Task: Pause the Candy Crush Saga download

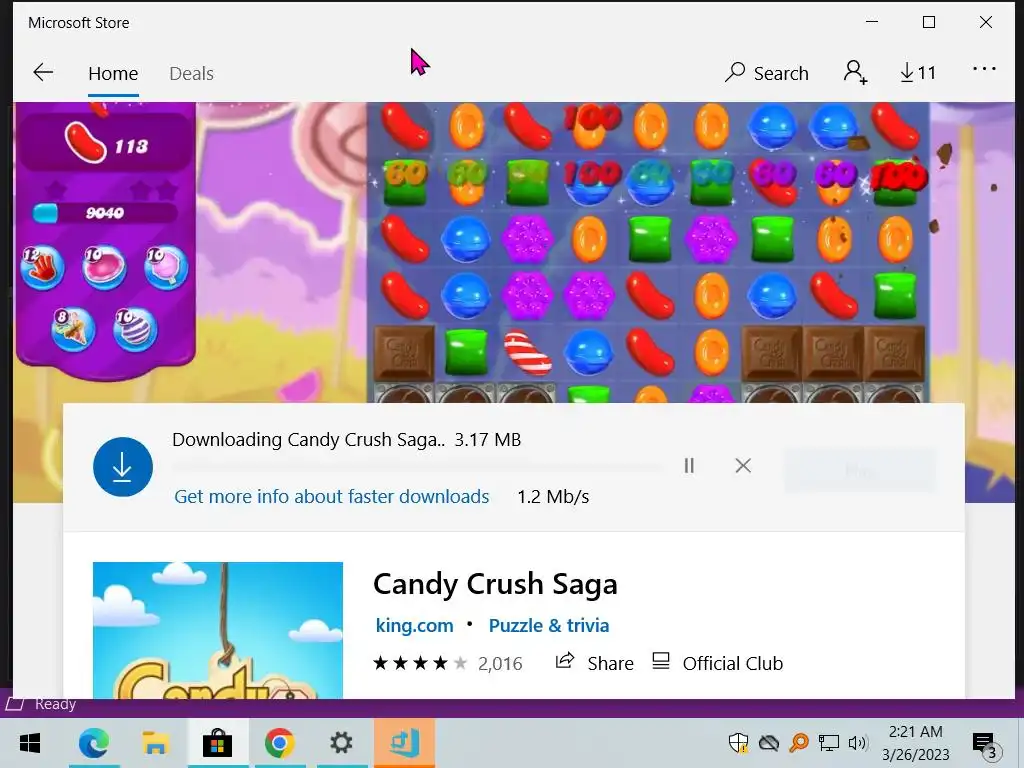Action: [689, 466]
